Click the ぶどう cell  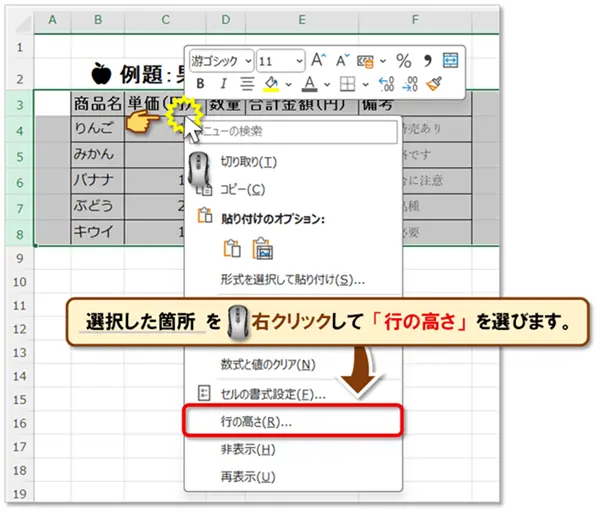tap(98, 207)
